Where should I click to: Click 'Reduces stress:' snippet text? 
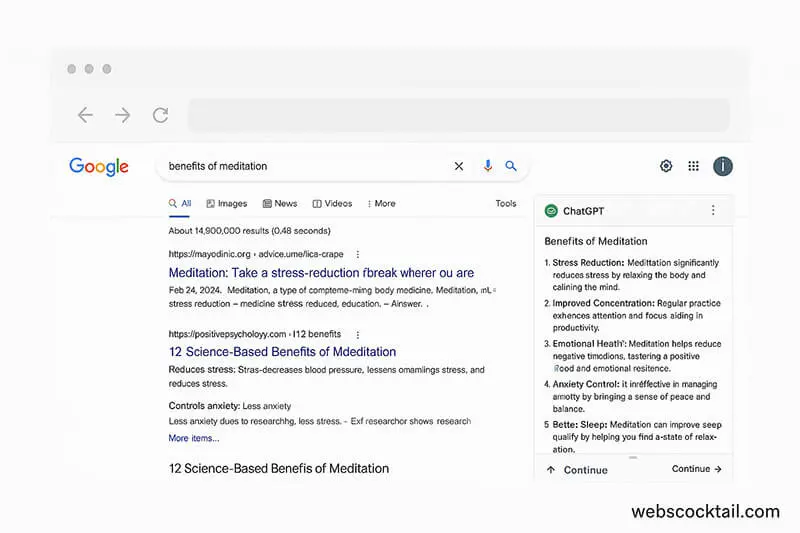(202, 370)
